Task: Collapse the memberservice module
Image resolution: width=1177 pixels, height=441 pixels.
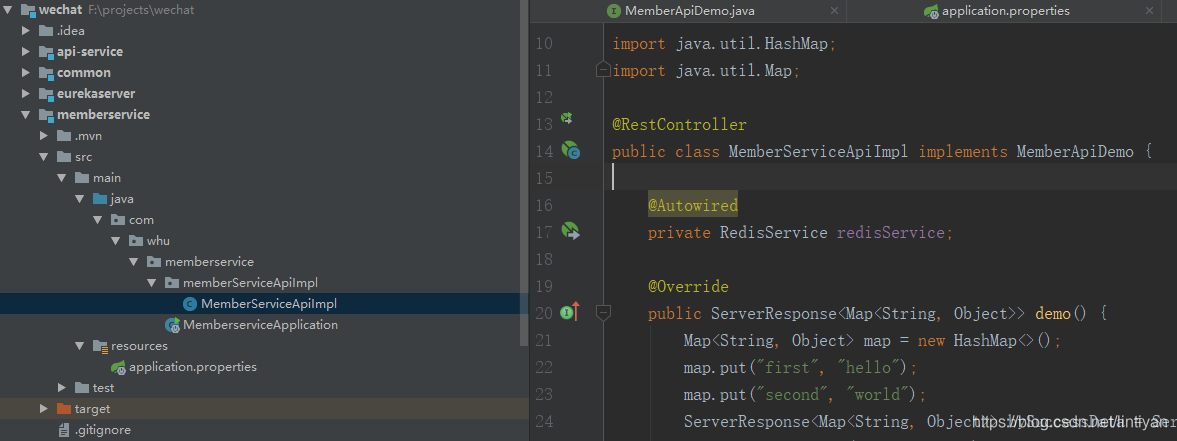Action: point(24,115)
